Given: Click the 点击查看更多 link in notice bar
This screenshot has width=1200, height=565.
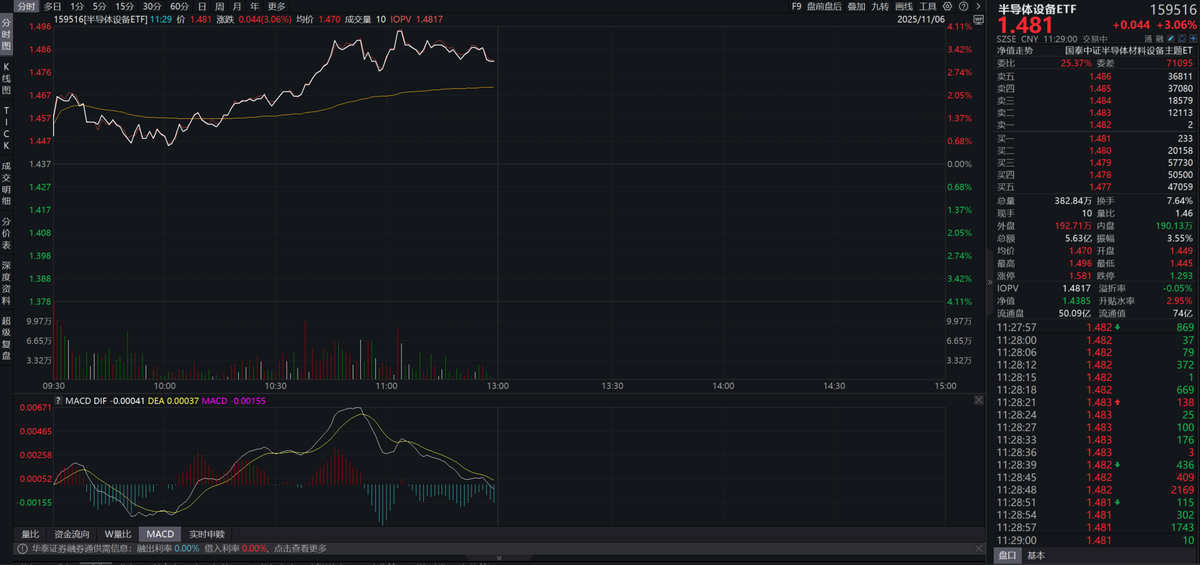Looking at the screenshot, I should tap(298, 548).
